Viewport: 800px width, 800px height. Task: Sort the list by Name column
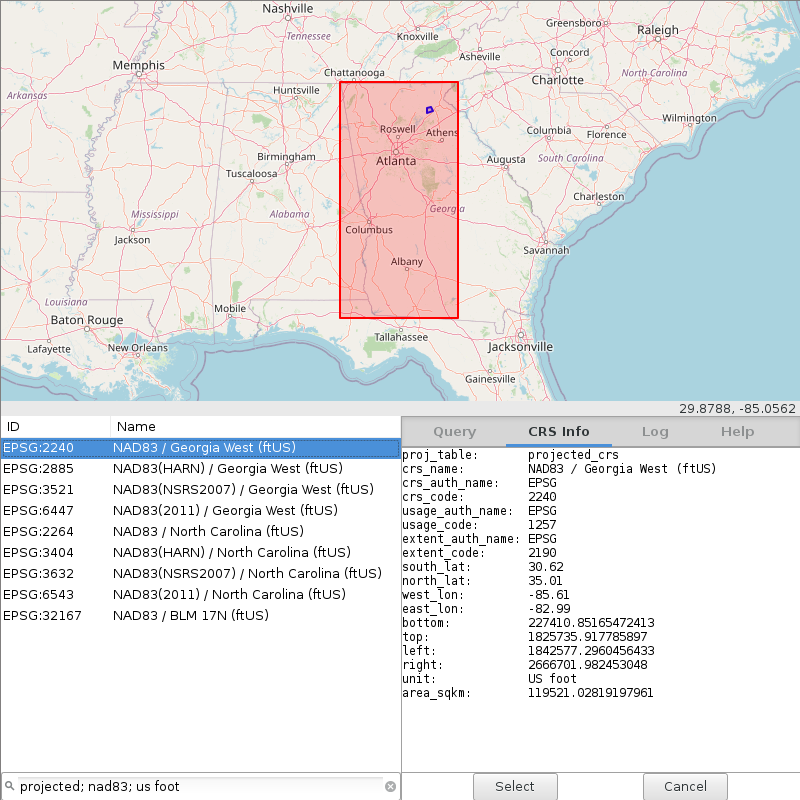click(x=255, y=427)
